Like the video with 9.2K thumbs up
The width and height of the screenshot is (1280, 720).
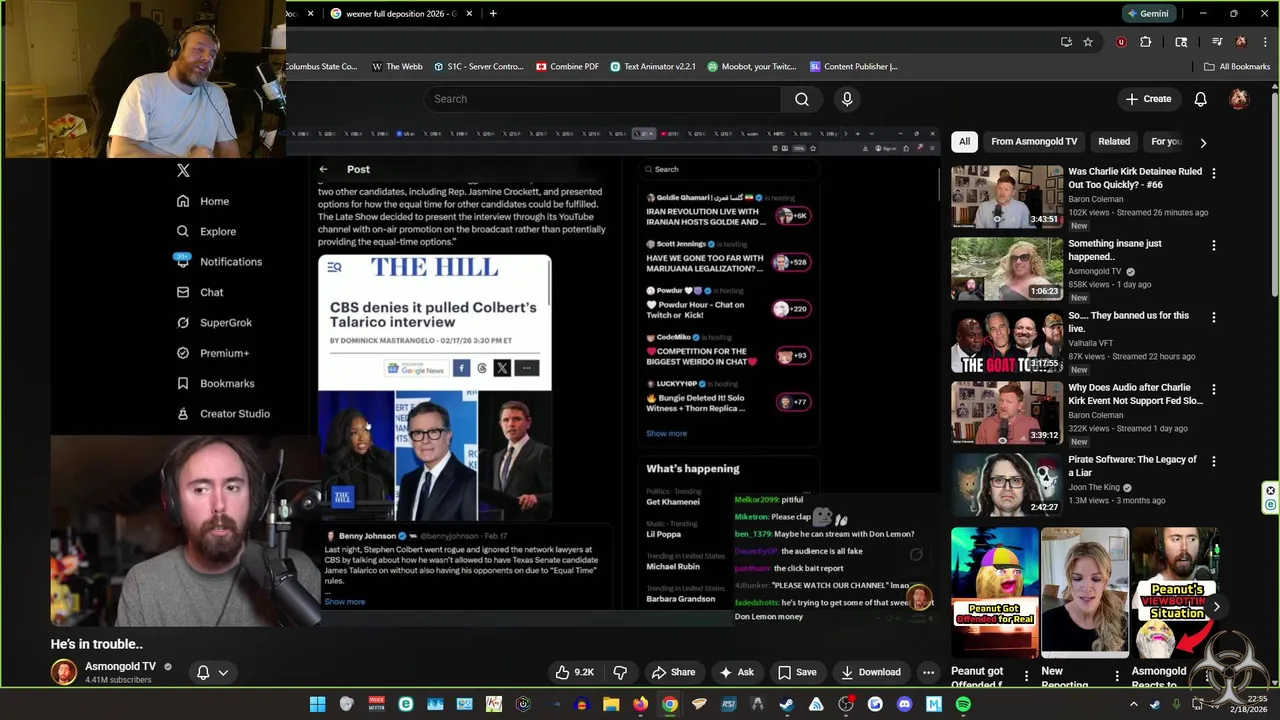coord(574,672)
